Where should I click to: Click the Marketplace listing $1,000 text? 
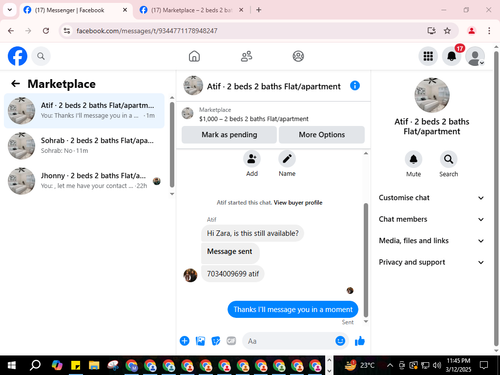tap(254, 119)
